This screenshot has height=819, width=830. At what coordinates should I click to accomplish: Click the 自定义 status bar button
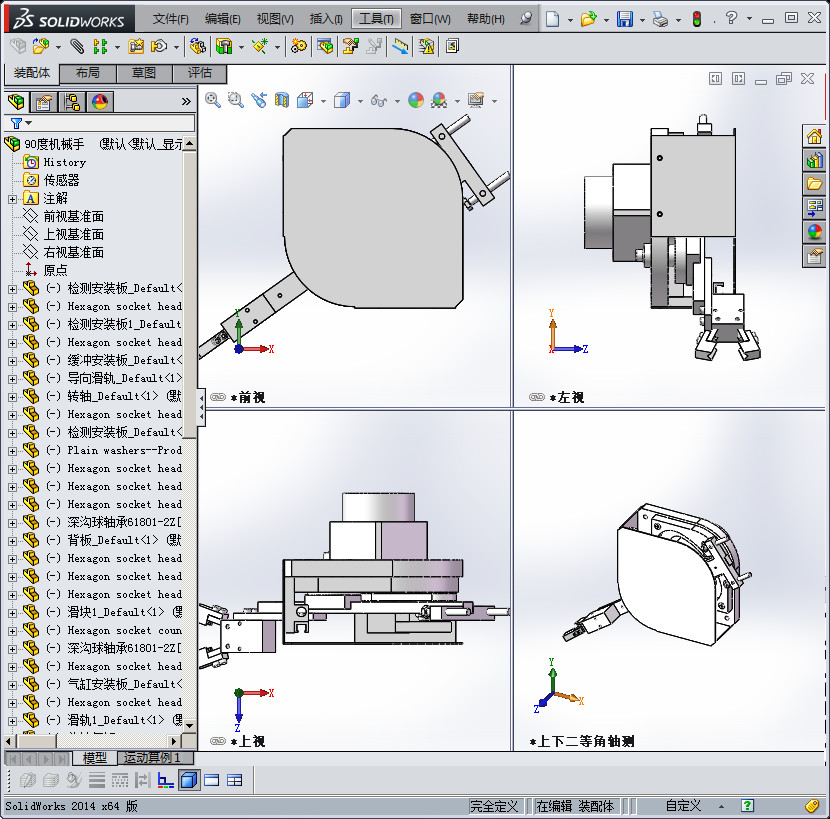point(683,806)
